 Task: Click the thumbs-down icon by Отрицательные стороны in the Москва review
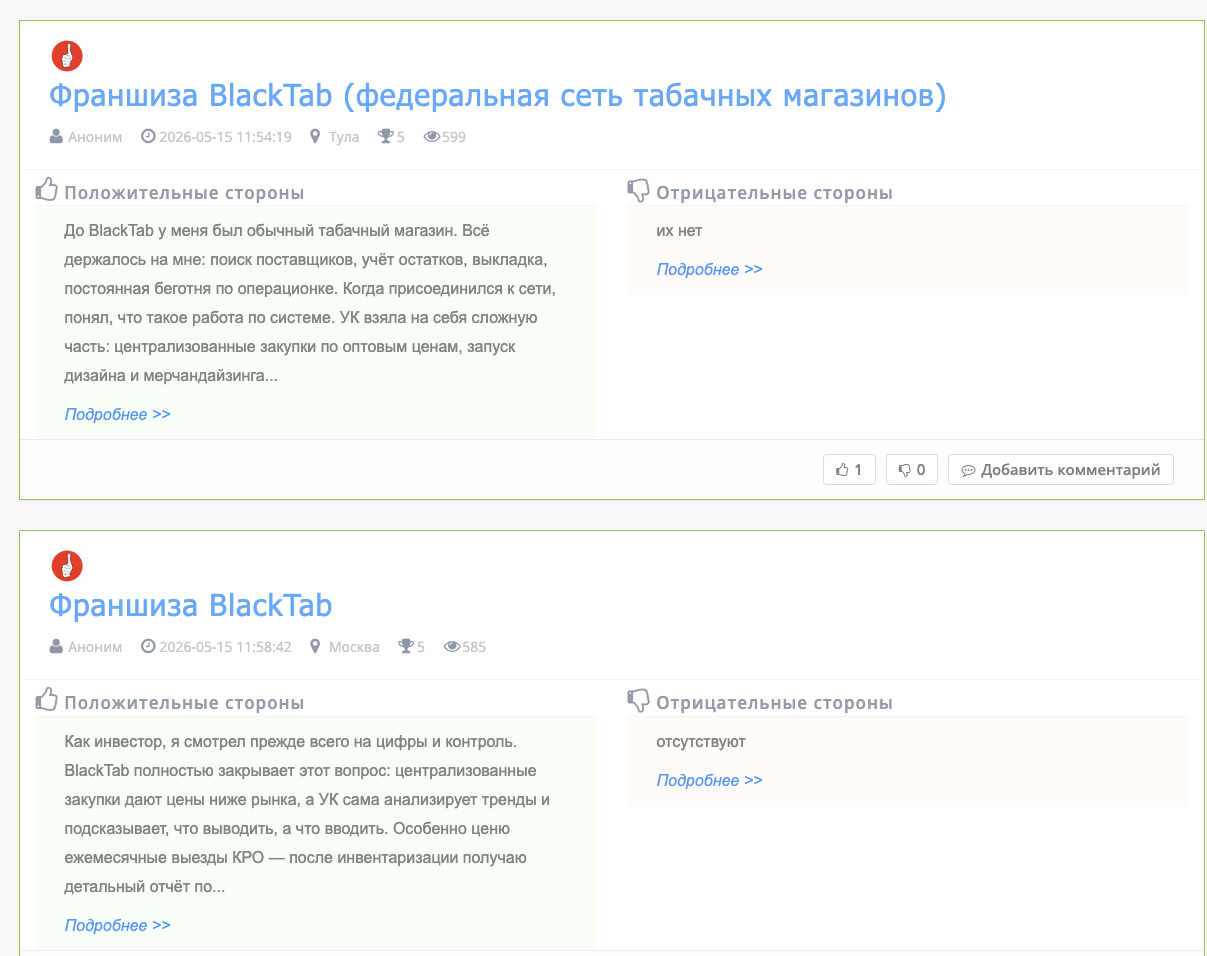click(638, 700)
